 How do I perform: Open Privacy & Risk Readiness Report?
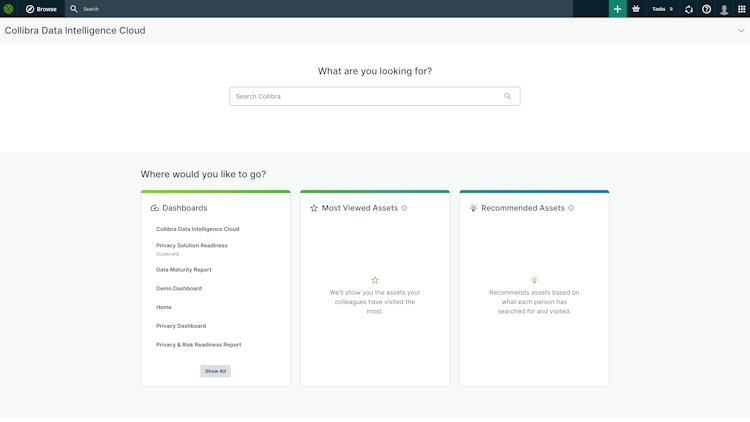(x=199, y=344)
